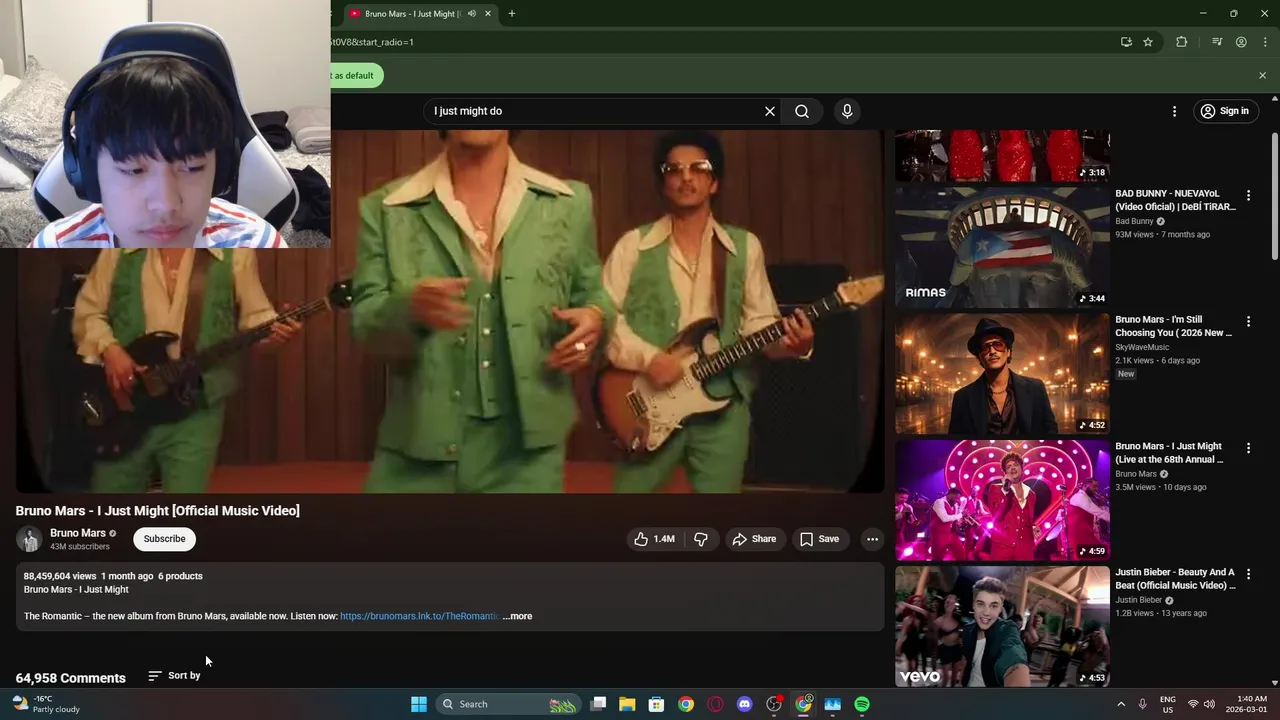Viewport: 1280px width, 720px height.
Task: Open YouTube settings three-dot menu beside Sign in
Action: [1174, 111]
